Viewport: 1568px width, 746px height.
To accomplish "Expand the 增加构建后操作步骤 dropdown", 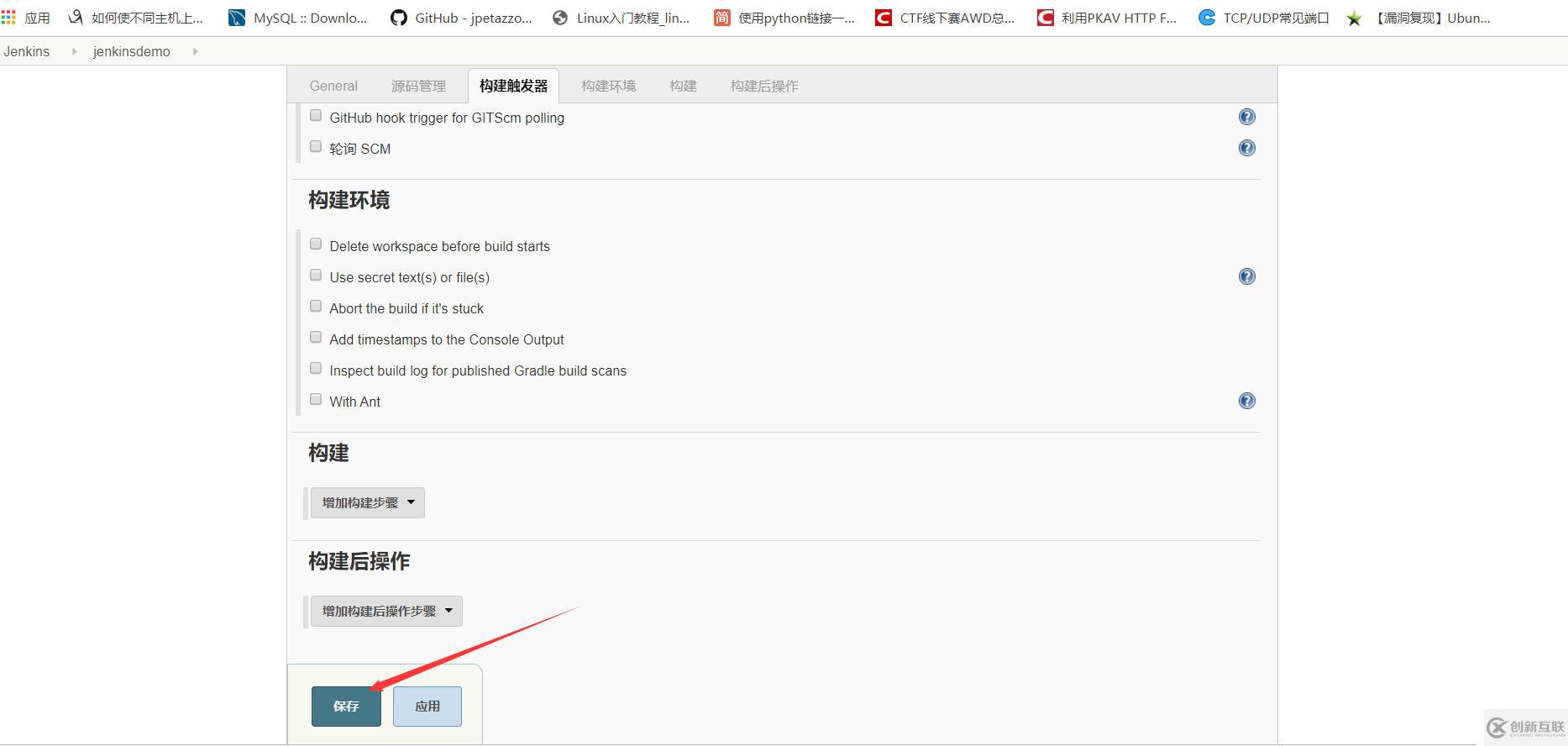I will click(x=386, y=611).
